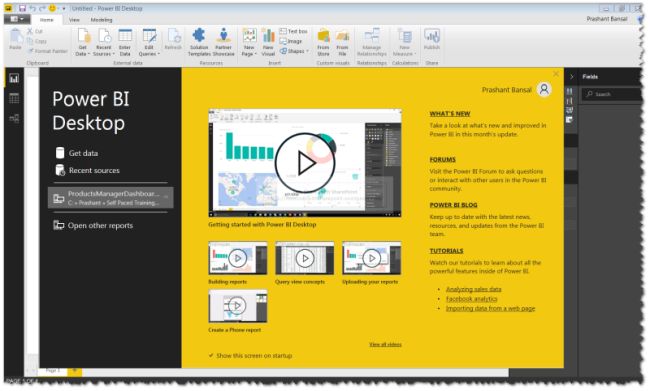Play the Building reports video
The image size is (650, 391).
pyautogui.click(x=238, y=258)
